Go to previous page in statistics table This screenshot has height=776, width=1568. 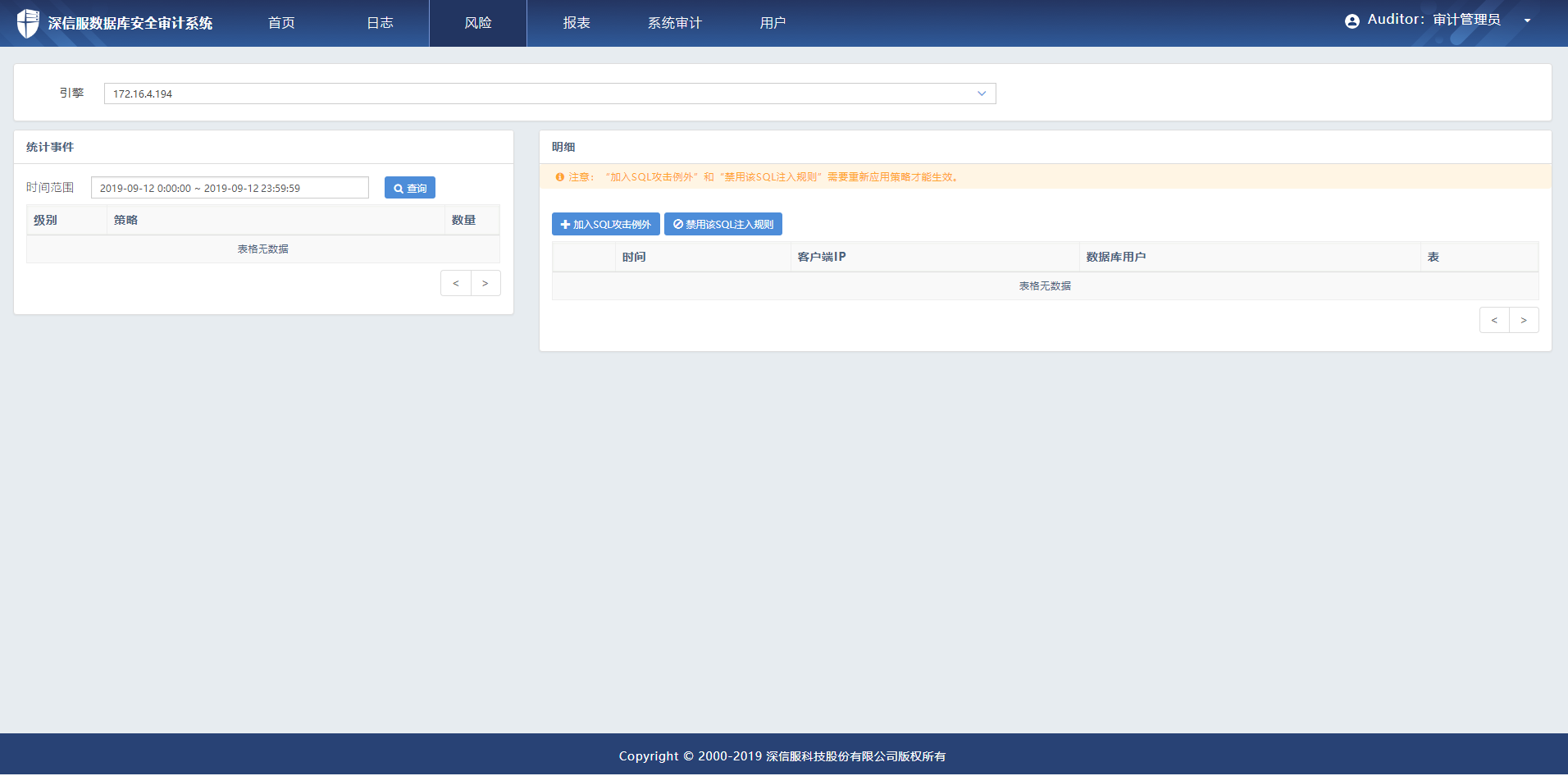pyautogui.click(x=456, y=283)
